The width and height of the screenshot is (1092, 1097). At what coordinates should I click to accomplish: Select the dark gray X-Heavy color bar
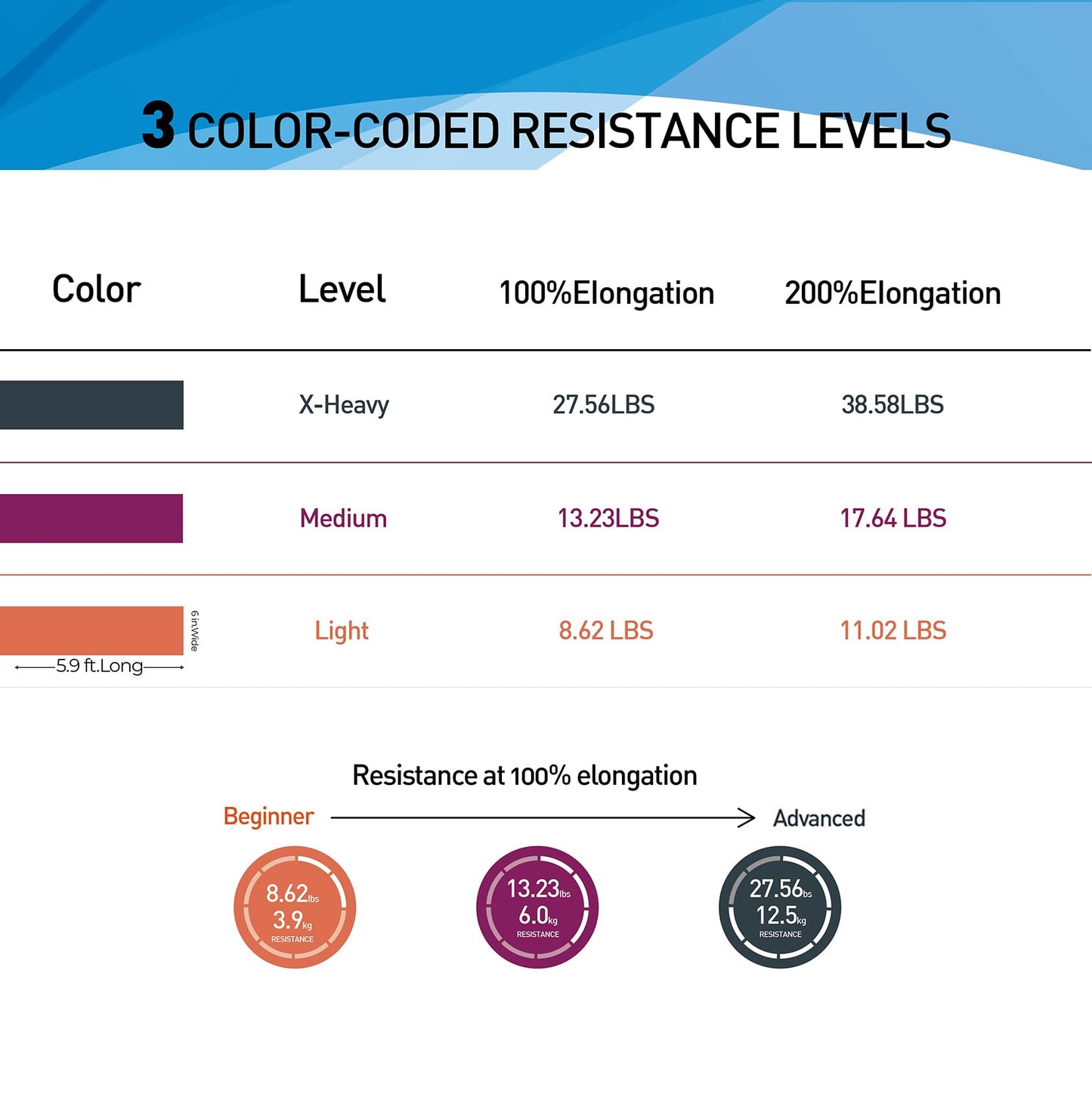pos(91,405)
